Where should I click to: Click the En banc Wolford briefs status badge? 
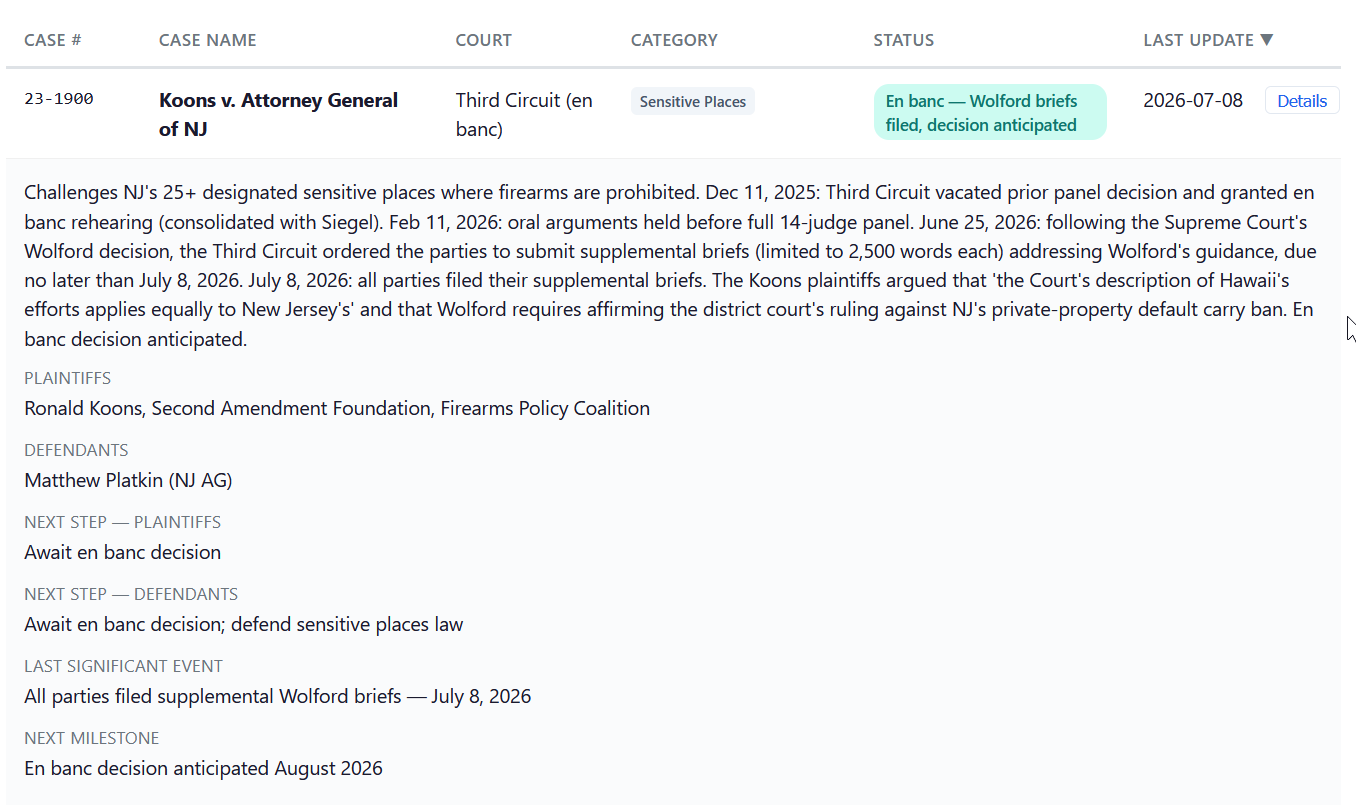(x=990, y=113)
